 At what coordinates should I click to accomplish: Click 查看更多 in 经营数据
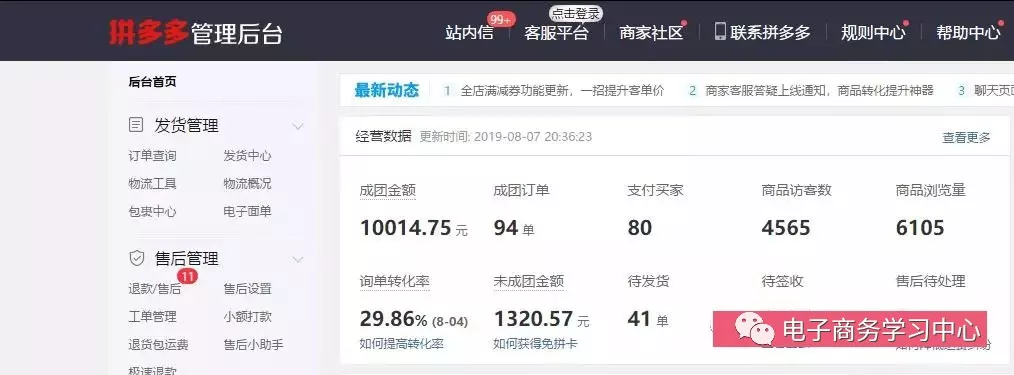966,137
